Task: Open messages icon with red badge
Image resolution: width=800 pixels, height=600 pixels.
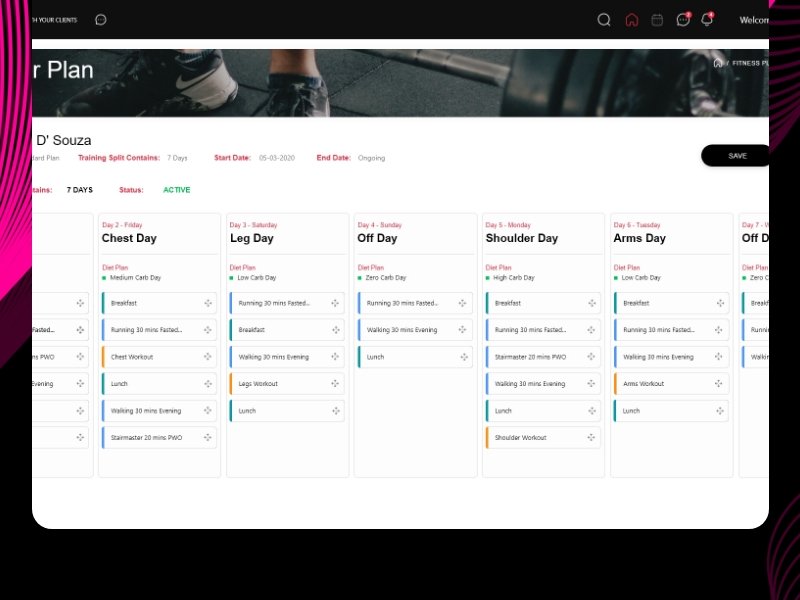Action: (x=683, y=20)
